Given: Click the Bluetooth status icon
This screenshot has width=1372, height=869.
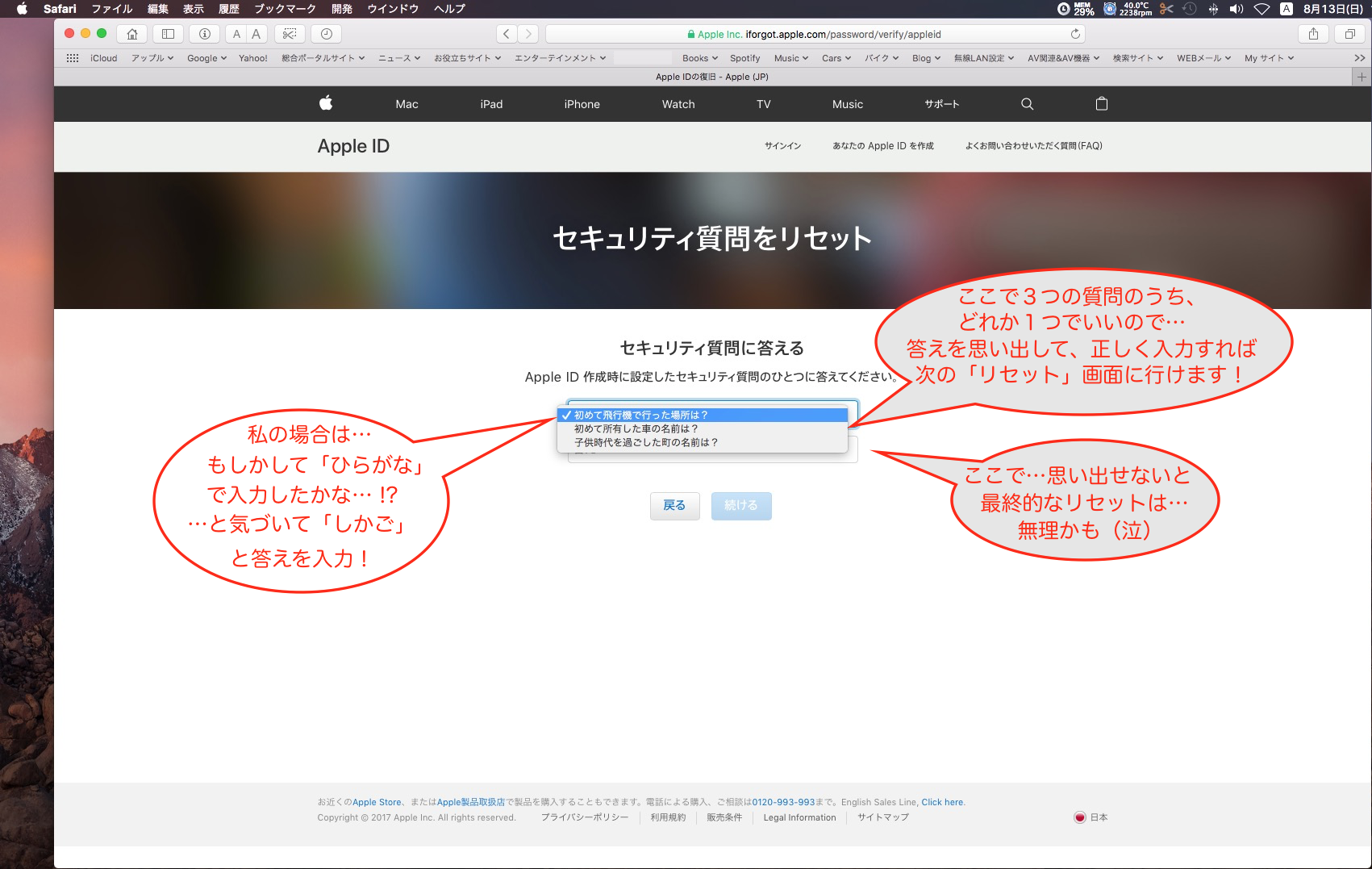Looking at the screenshot, I should [x=1213, y=9].
